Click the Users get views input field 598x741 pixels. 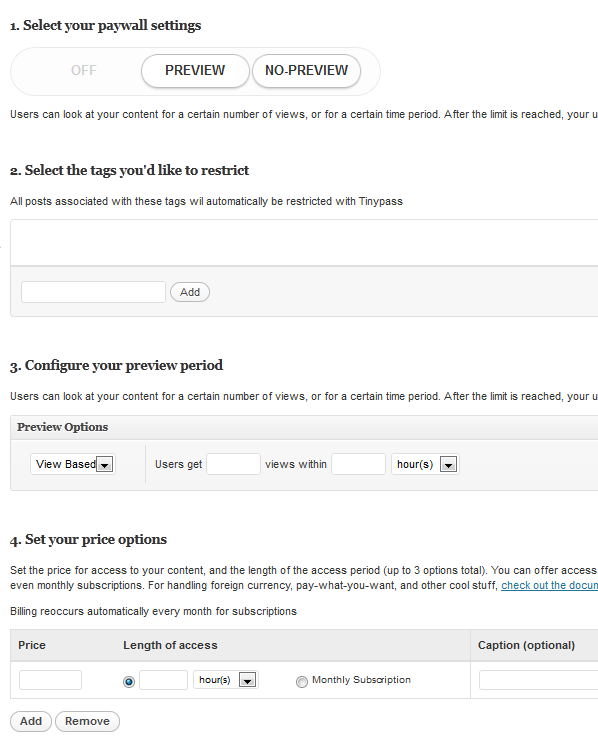(x=234, y=464)
